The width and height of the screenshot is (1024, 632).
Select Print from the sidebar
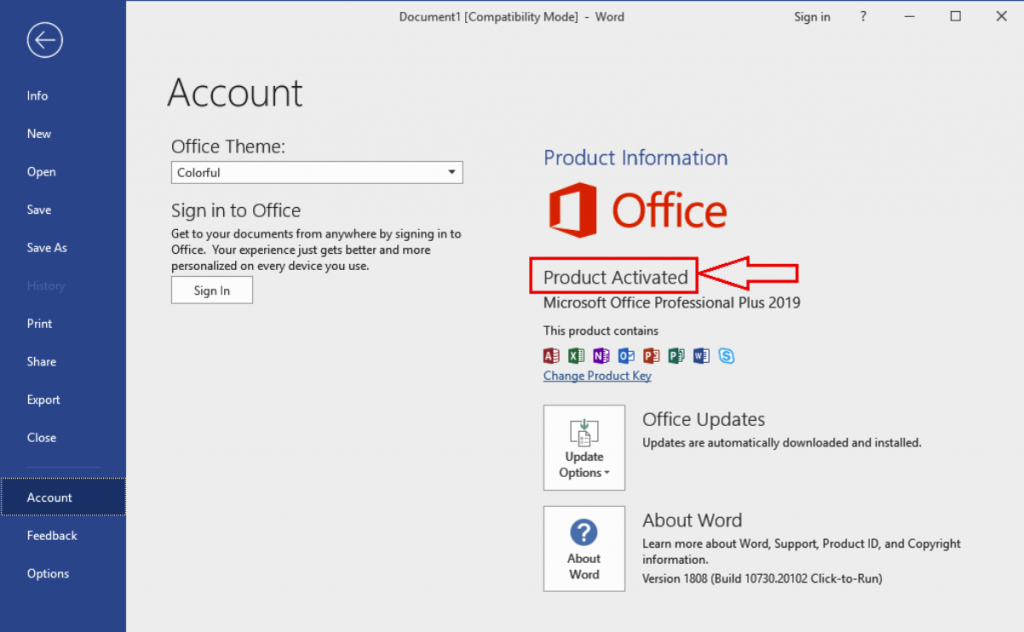39,323
